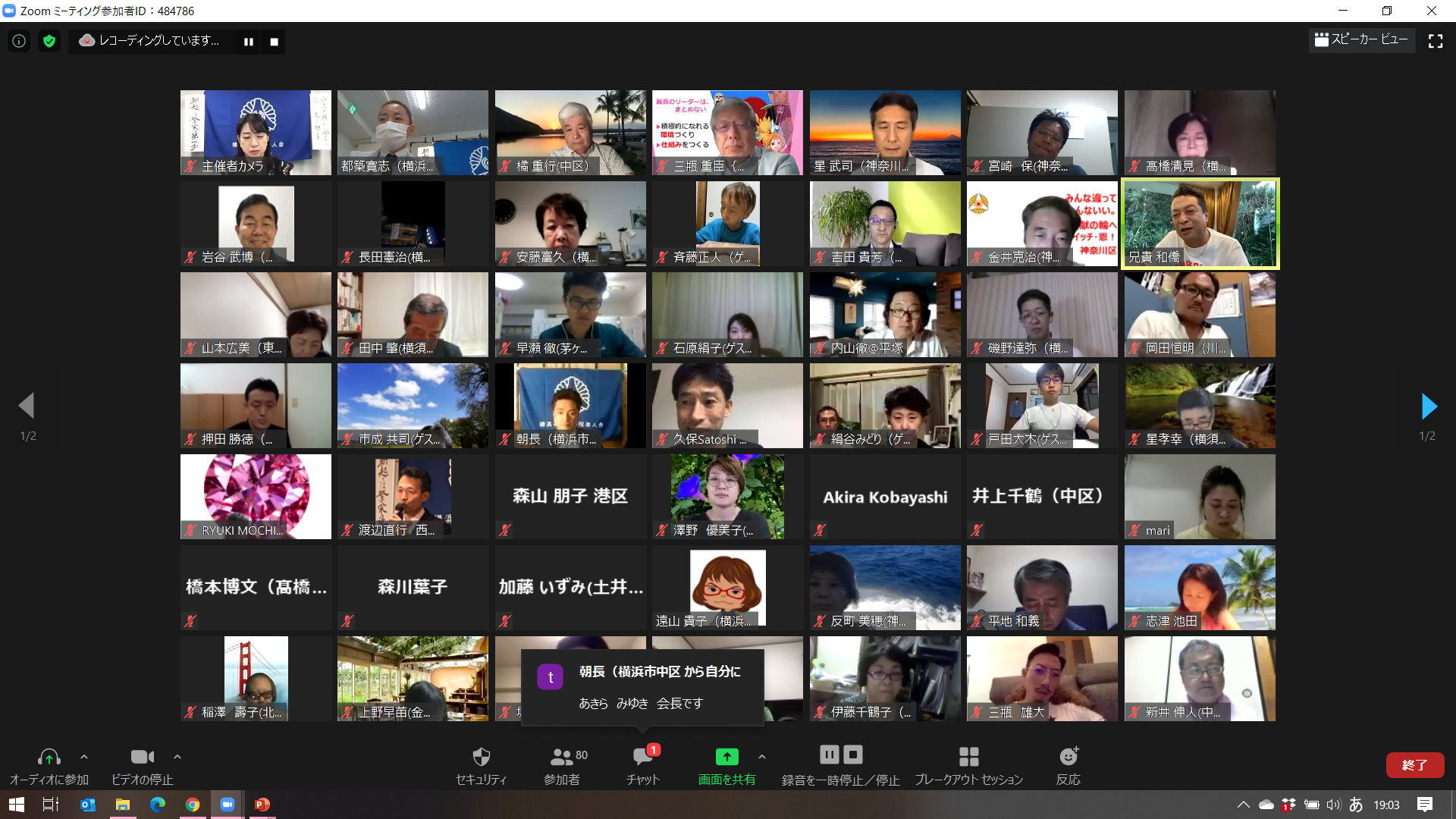This screenshot has width=1456, height=819.
Task: Pause the cloud recording
Action: 248,42
